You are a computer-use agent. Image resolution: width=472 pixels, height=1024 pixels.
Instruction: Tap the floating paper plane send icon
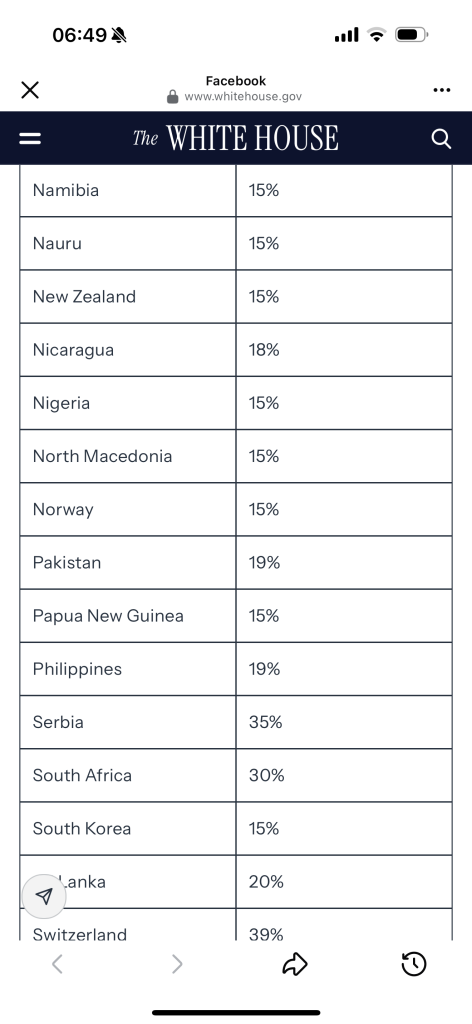44,896
